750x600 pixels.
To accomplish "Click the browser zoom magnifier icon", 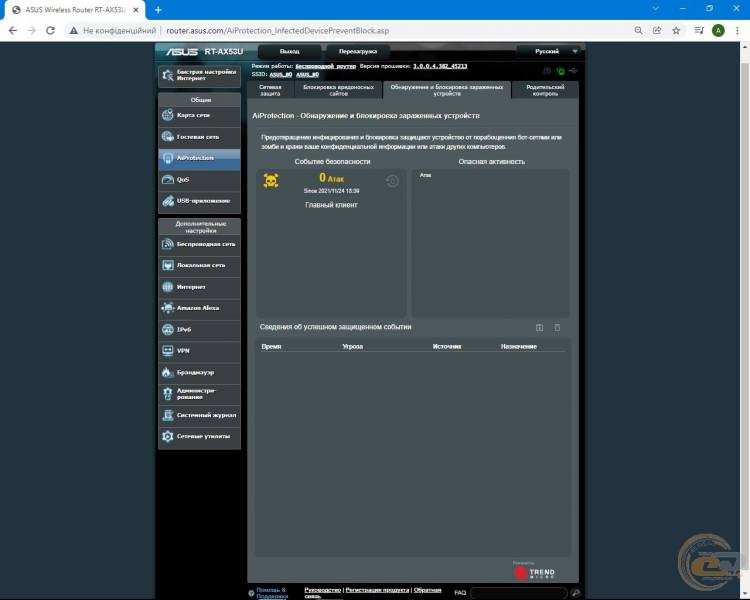I will [639, 31].
